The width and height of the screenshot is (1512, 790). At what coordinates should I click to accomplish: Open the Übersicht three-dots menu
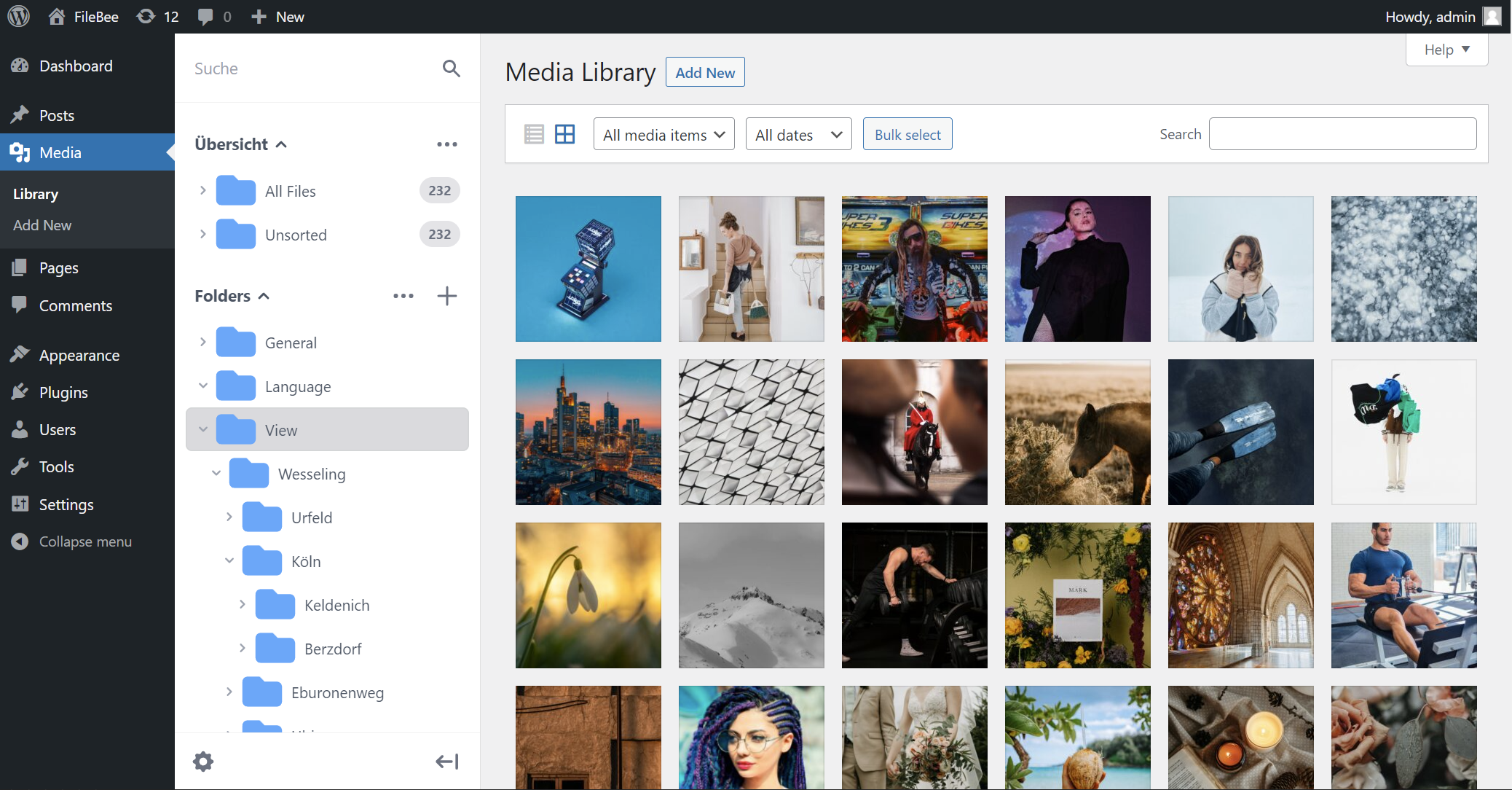pyautogui.click(x=446, y=144)
